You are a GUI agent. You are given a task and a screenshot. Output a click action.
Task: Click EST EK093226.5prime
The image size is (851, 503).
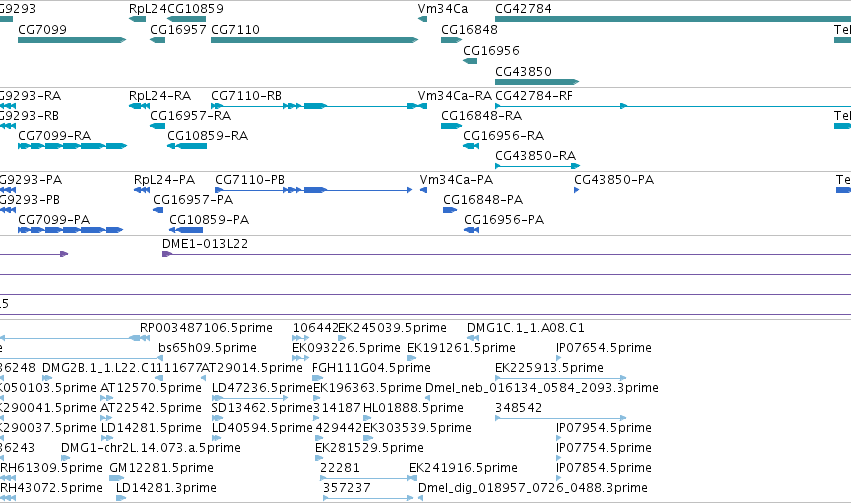pyautogui.click(x=346, y=348)
